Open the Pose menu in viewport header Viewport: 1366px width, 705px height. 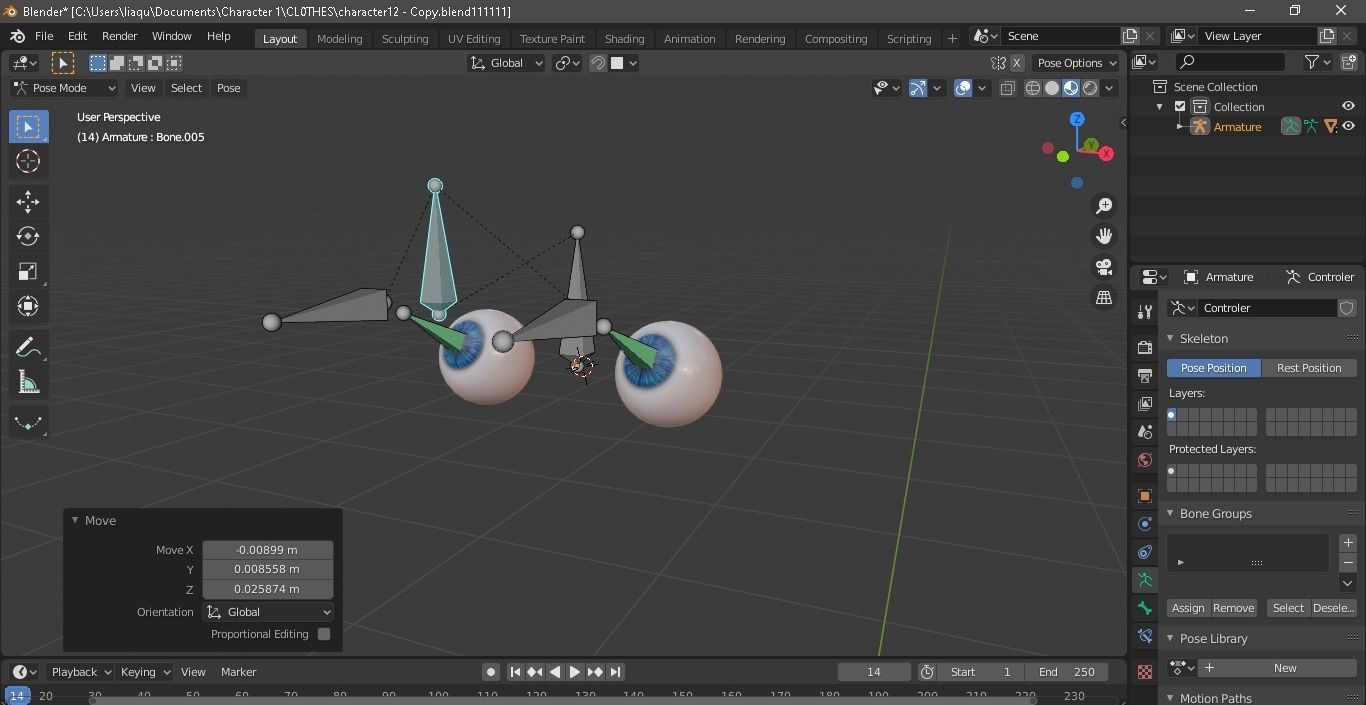pos(228,88)
